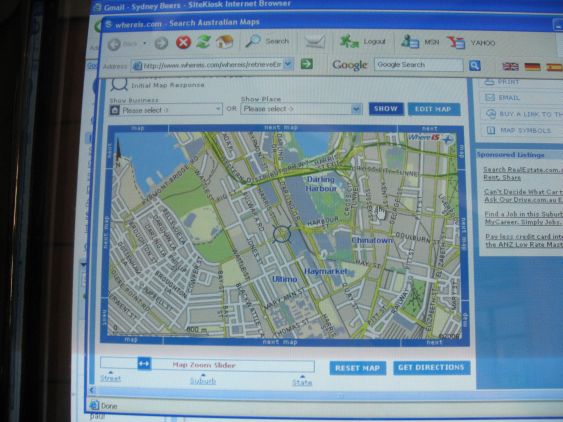This screenshot has width=563, height=422.
Task: Click the green Go arrow next to address
Action: (307, 64)
